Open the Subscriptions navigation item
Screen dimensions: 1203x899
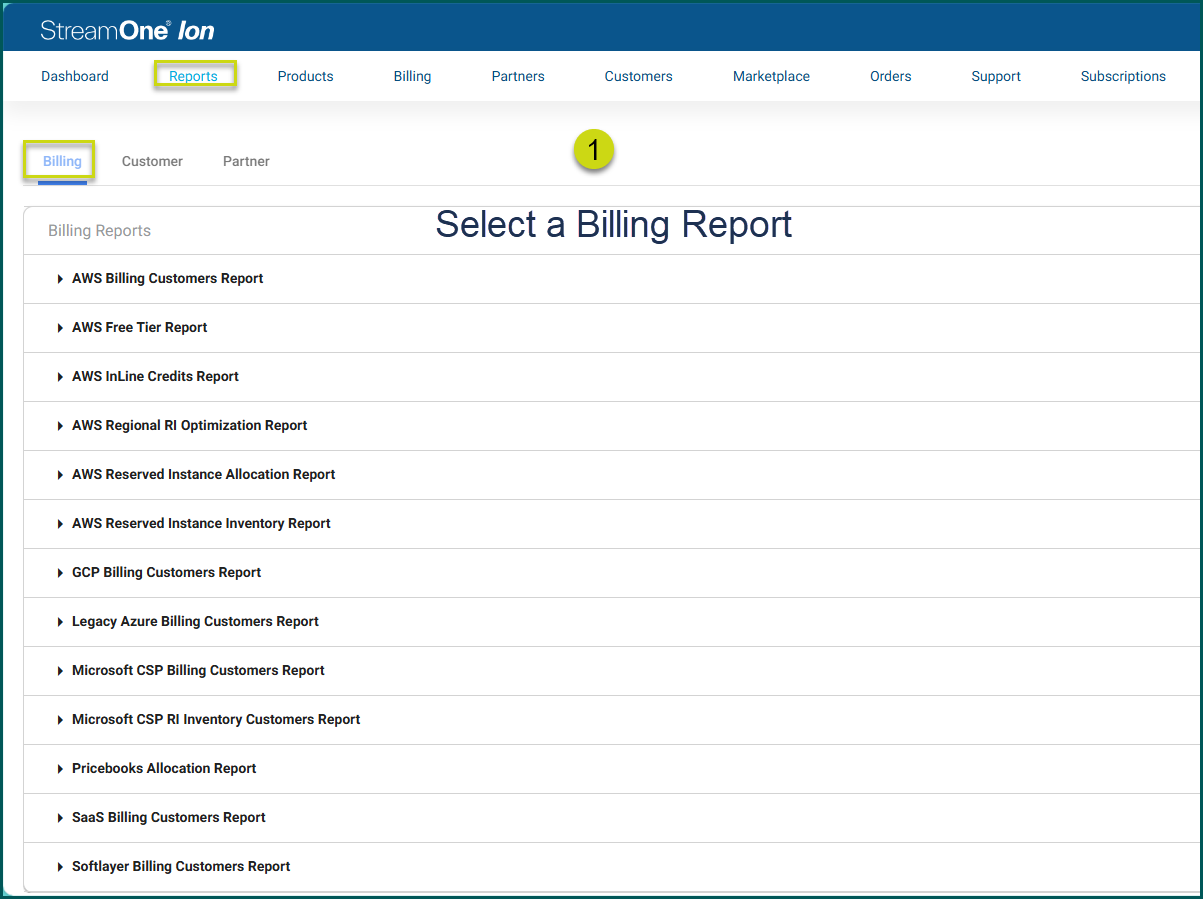pos(1123,76)
